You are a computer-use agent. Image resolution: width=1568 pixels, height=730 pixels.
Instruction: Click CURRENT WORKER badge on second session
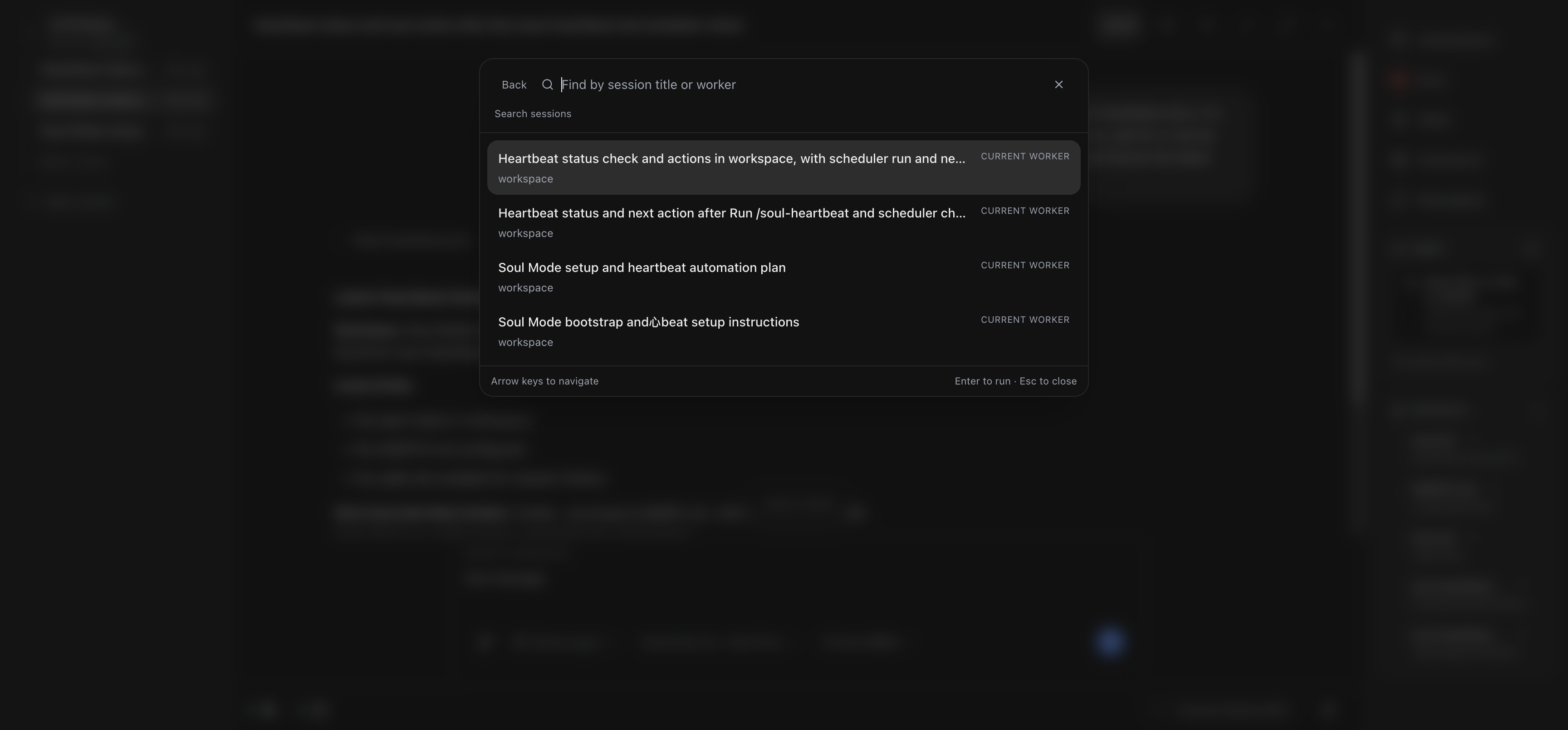click(x=1024, y=211)
